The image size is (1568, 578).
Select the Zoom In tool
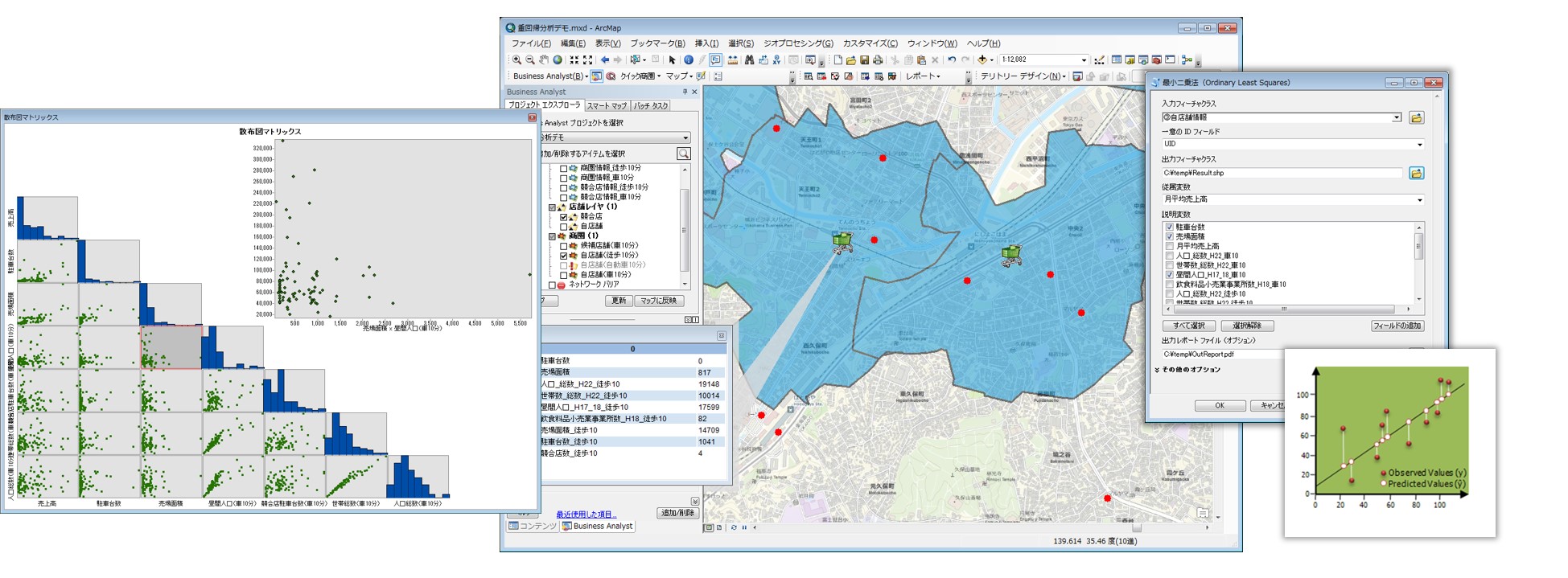pyautogui.click(x=516, y=60)
